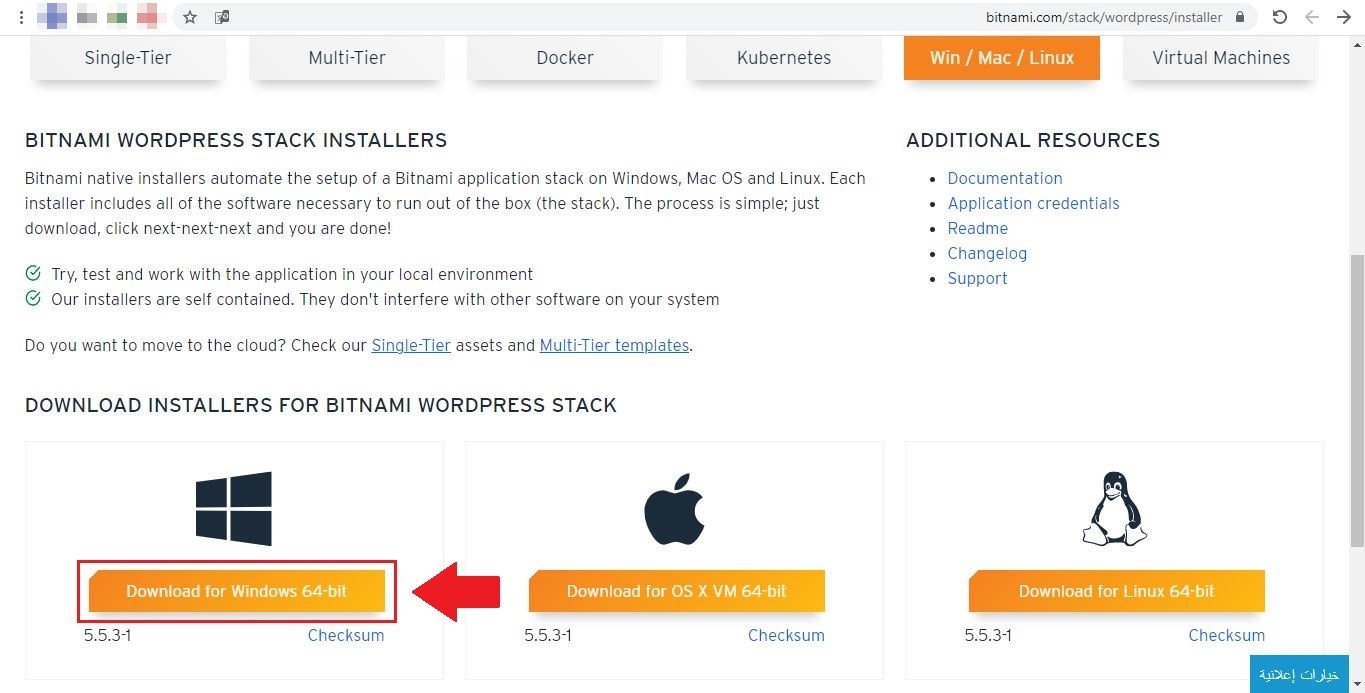This screenshot has width=1365, height=693.
Task: Click the Windows logo icon
Action: coord(233,508)
